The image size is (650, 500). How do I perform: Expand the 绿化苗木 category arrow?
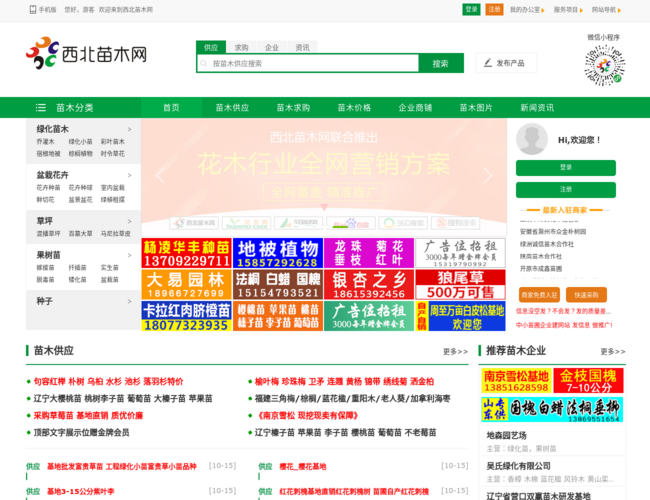pos(129,129)
